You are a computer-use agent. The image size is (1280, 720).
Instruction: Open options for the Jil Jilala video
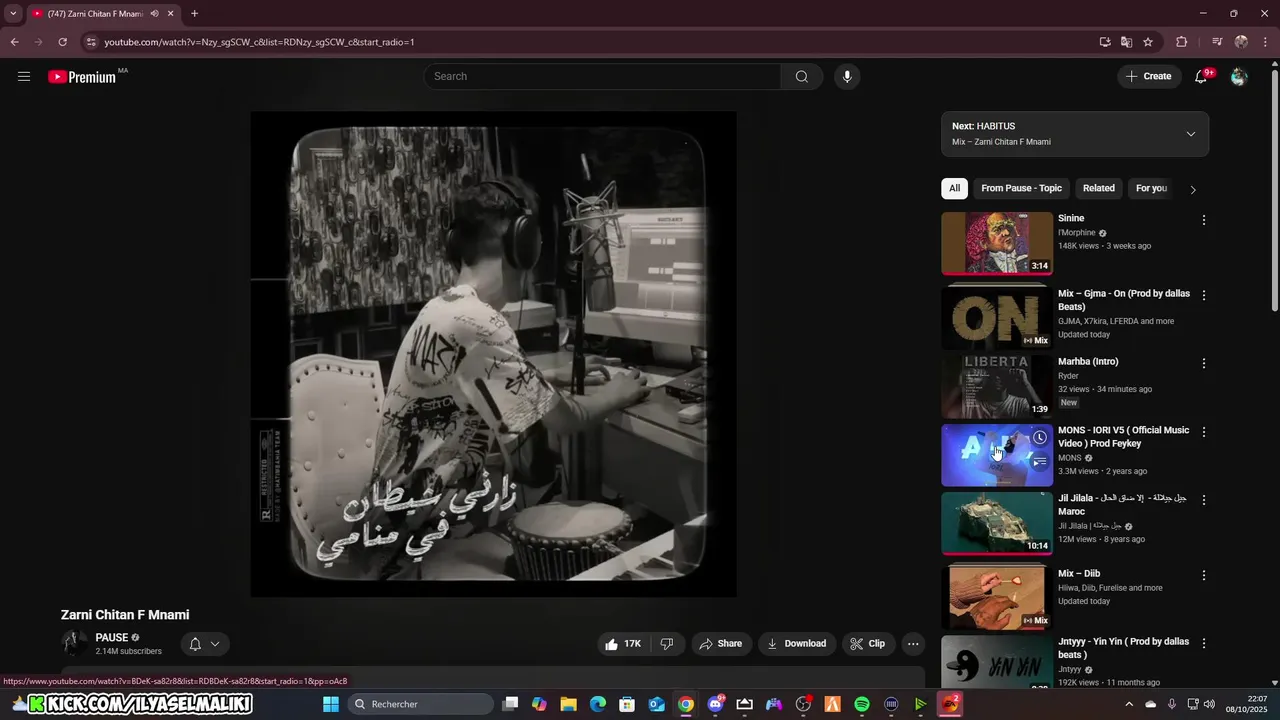pos(1204,500)
